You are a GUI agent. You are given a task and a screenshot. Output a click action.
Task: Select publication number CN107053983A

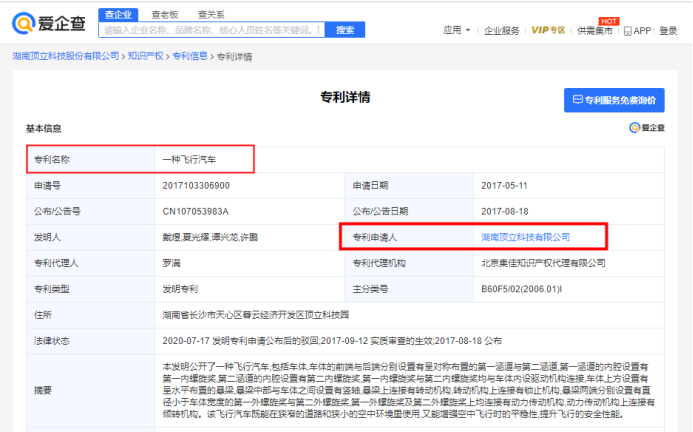pos(195,211)
